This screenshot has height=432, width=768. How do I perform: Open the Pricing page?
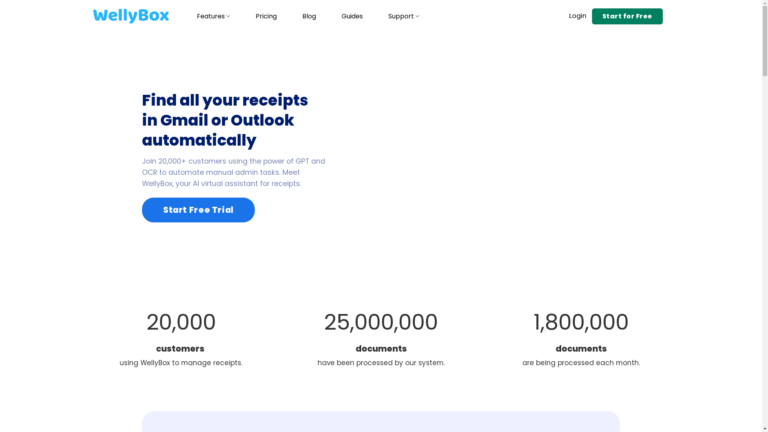pyautogui.click(x=266, y=16)
